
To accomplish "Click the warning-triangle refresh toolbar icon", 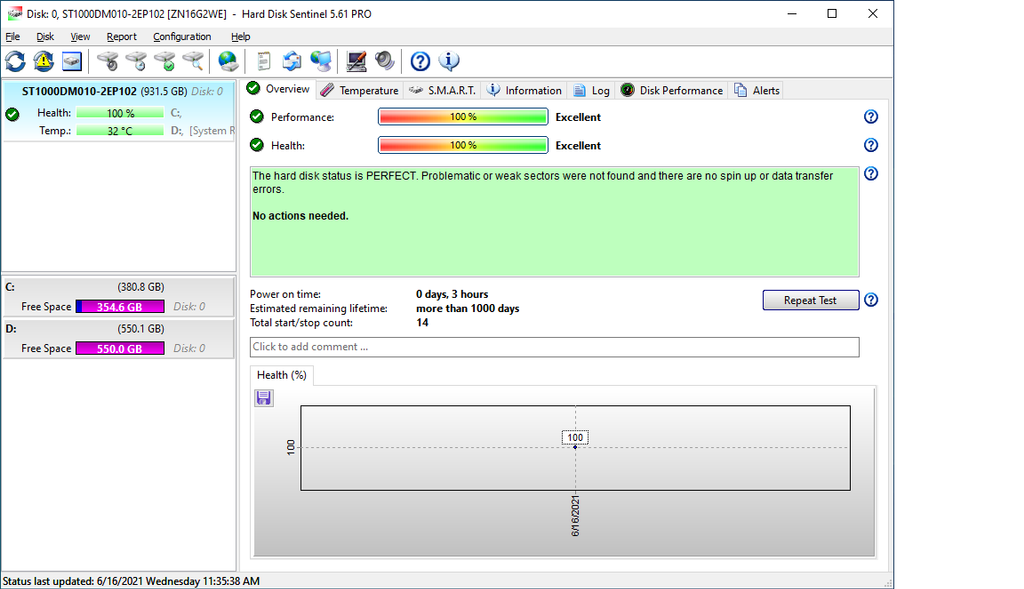I will pos(44,61).
